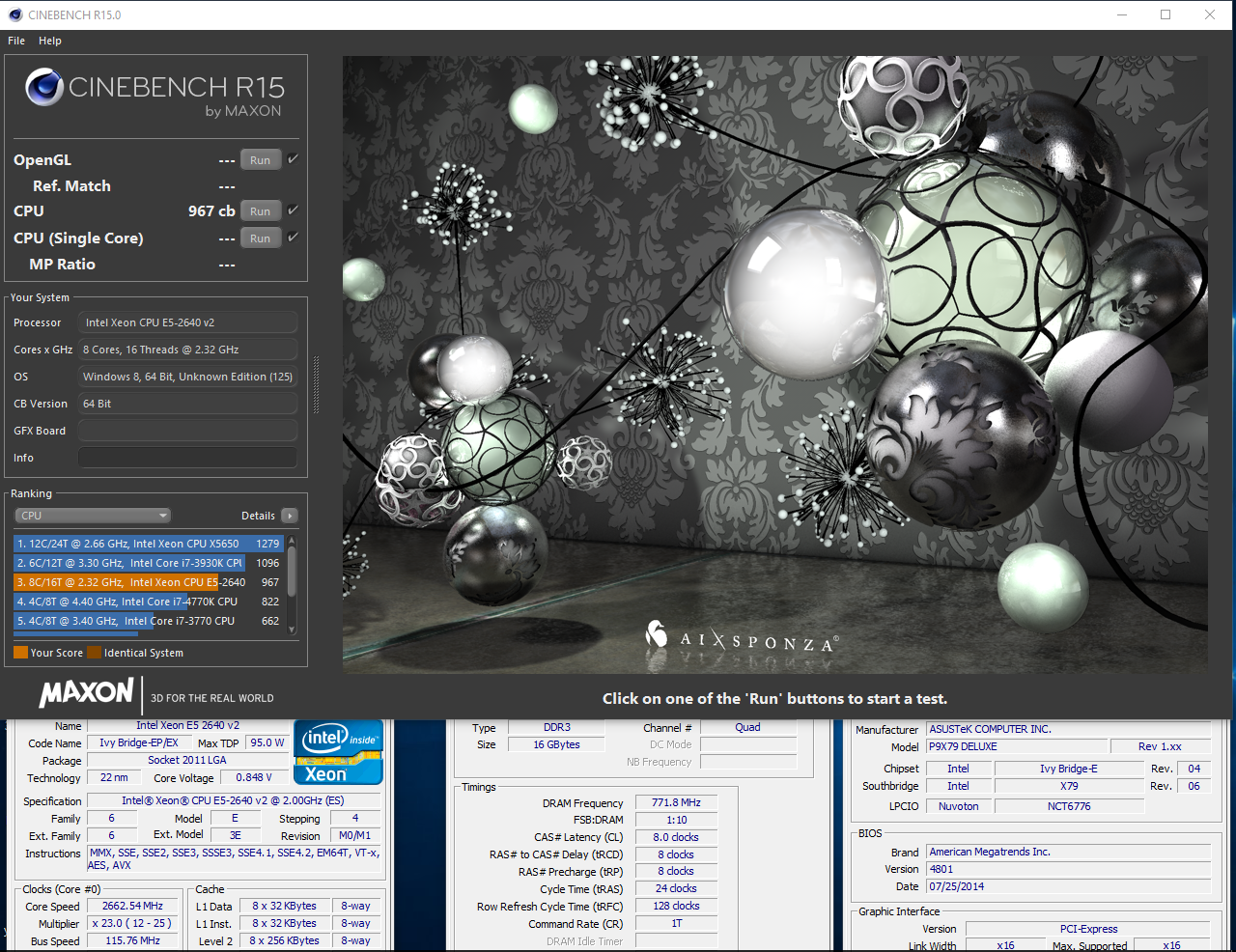Click CPU-Z DRAM Frequency 771.8 MHz value
This screenshot has height=952, width=1236.
pyautogui.click(x=676, y=802)
